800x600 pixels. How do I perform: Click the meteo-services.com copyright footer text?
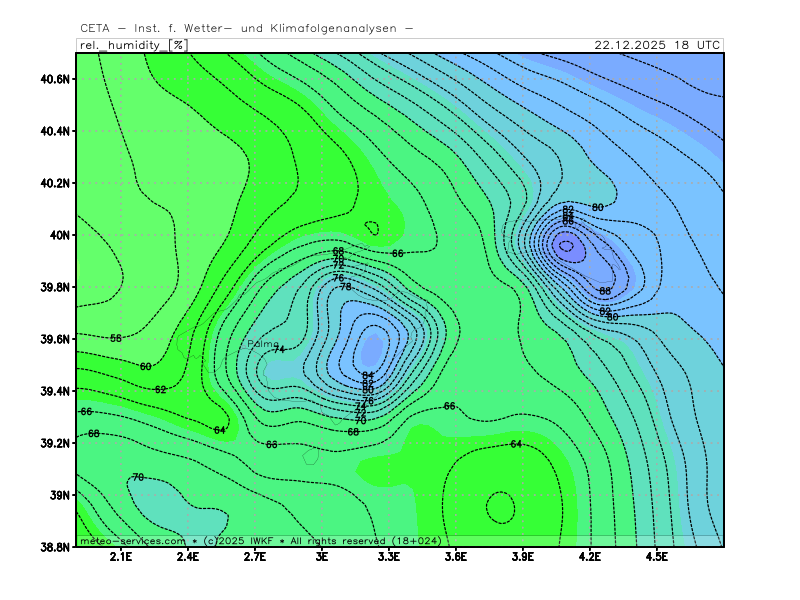tap(261, 540)
